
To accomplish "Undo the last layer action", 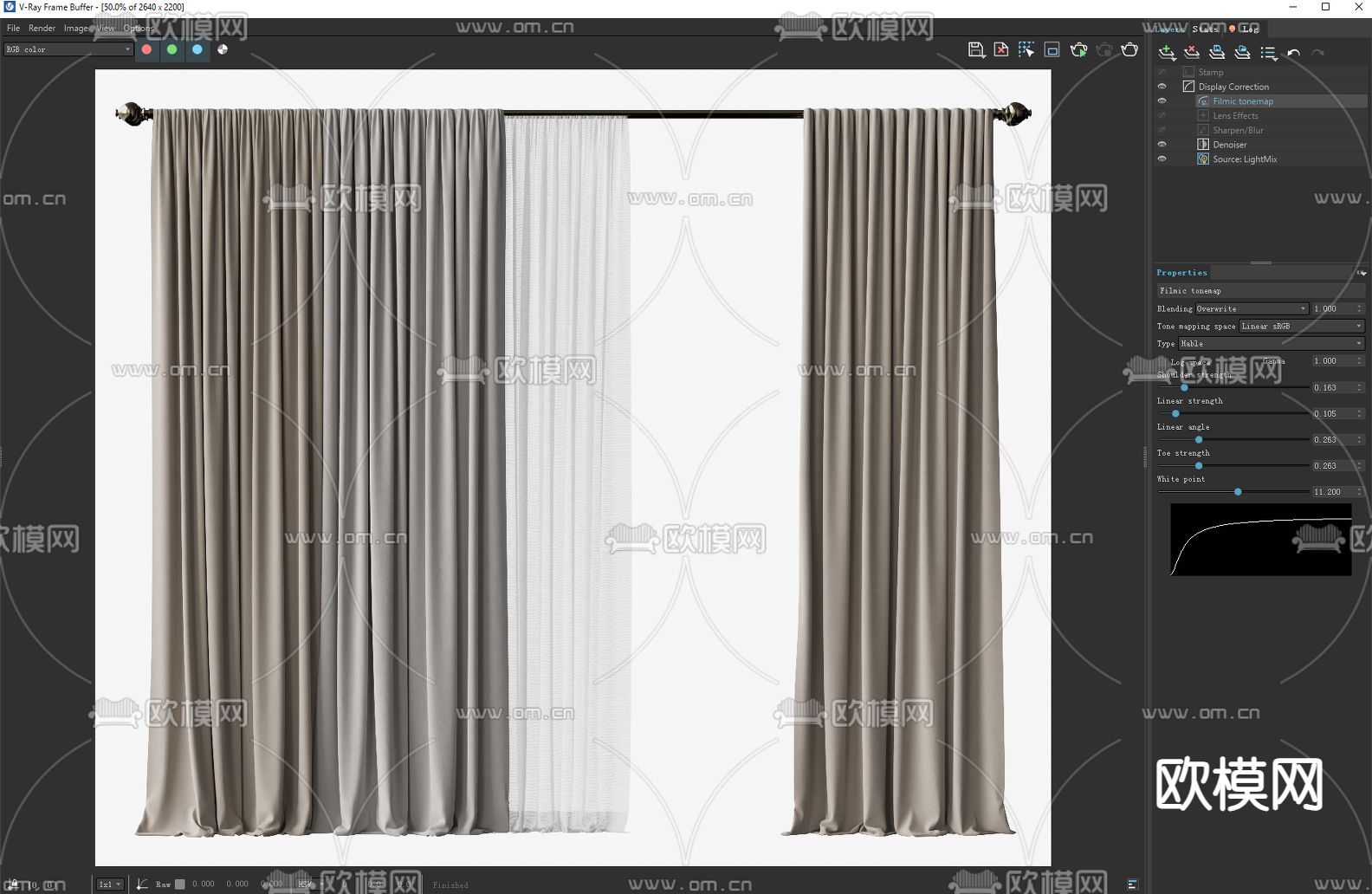I will pos(1293,53).
